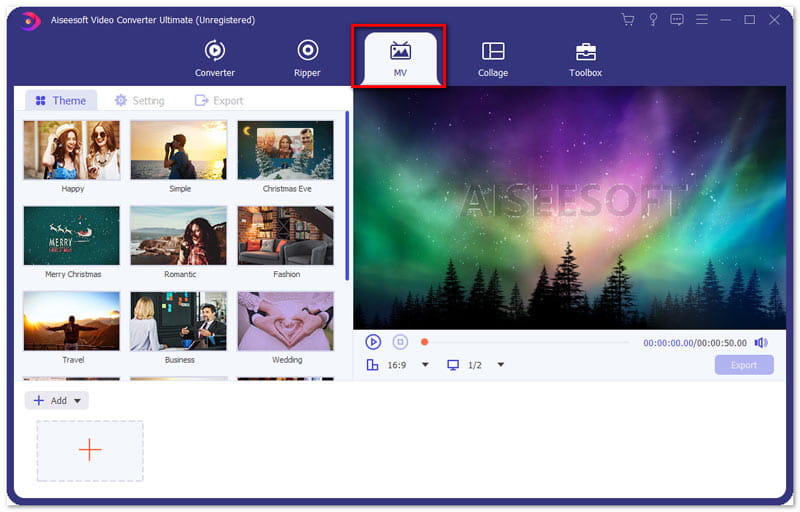This screenshot has width=800, height=512.
Task: Choose the Merry Christmas theme
Action: pyautogui.click(x=72, y=236)
